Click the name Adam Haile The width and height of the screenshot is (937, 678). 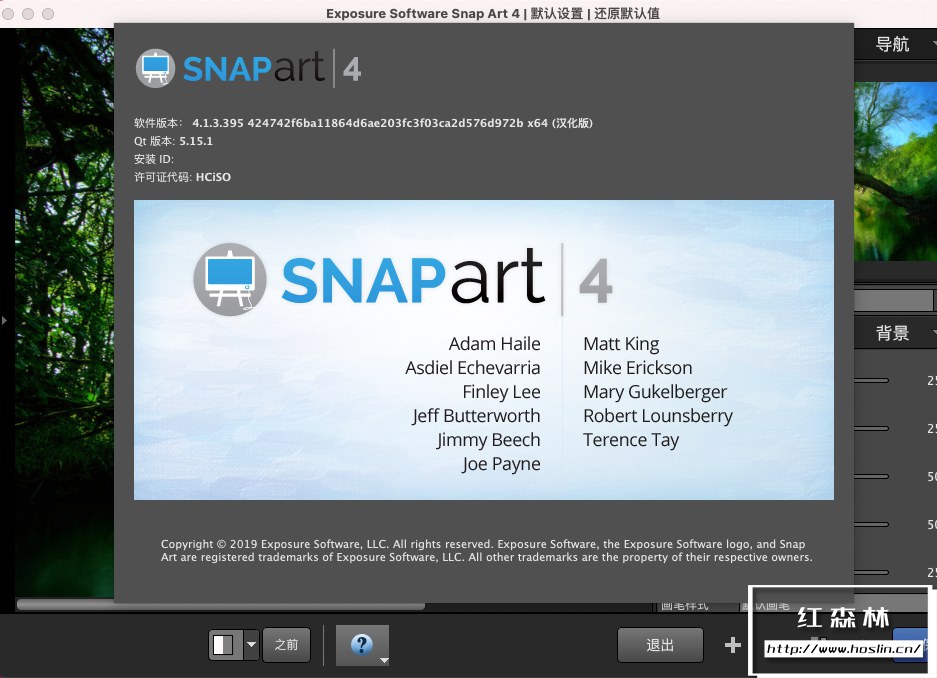tap(494, 344)
